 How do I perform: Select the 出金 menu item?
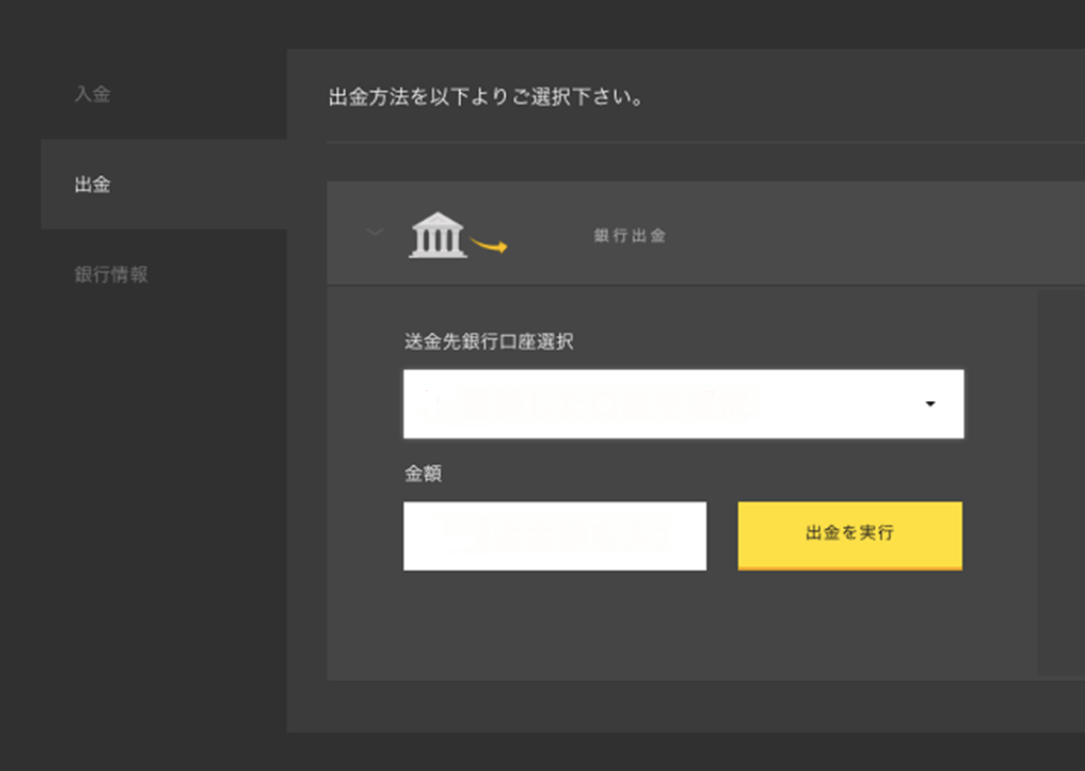(92, 186)
